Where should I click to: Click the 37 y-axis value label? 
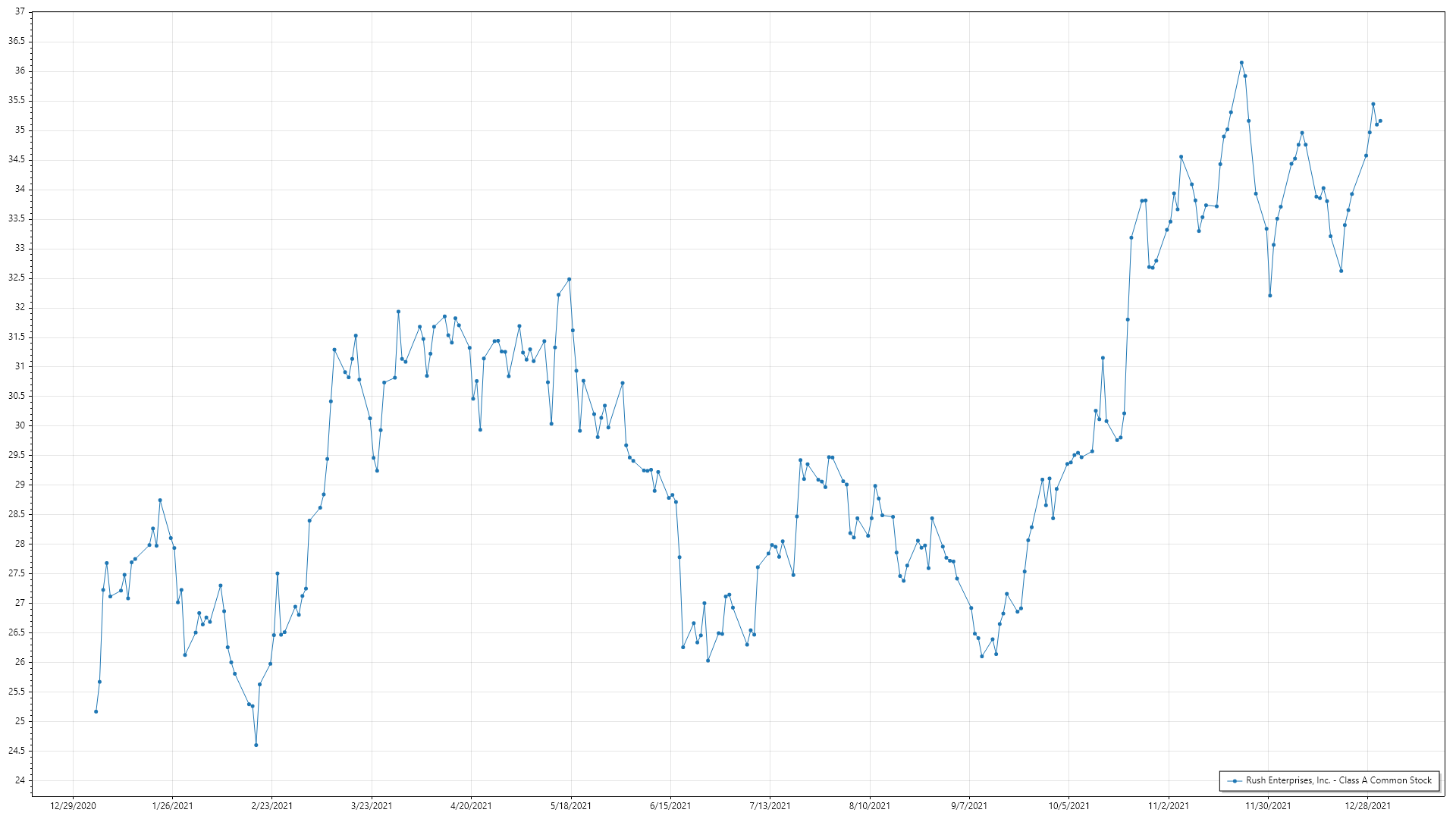pyautogui.click(x=20, y=12)
